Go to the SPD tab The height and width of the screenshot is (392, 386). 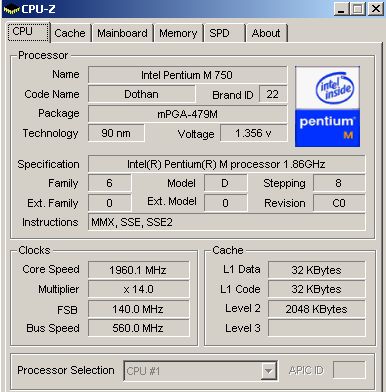click(x=224, y=33)
